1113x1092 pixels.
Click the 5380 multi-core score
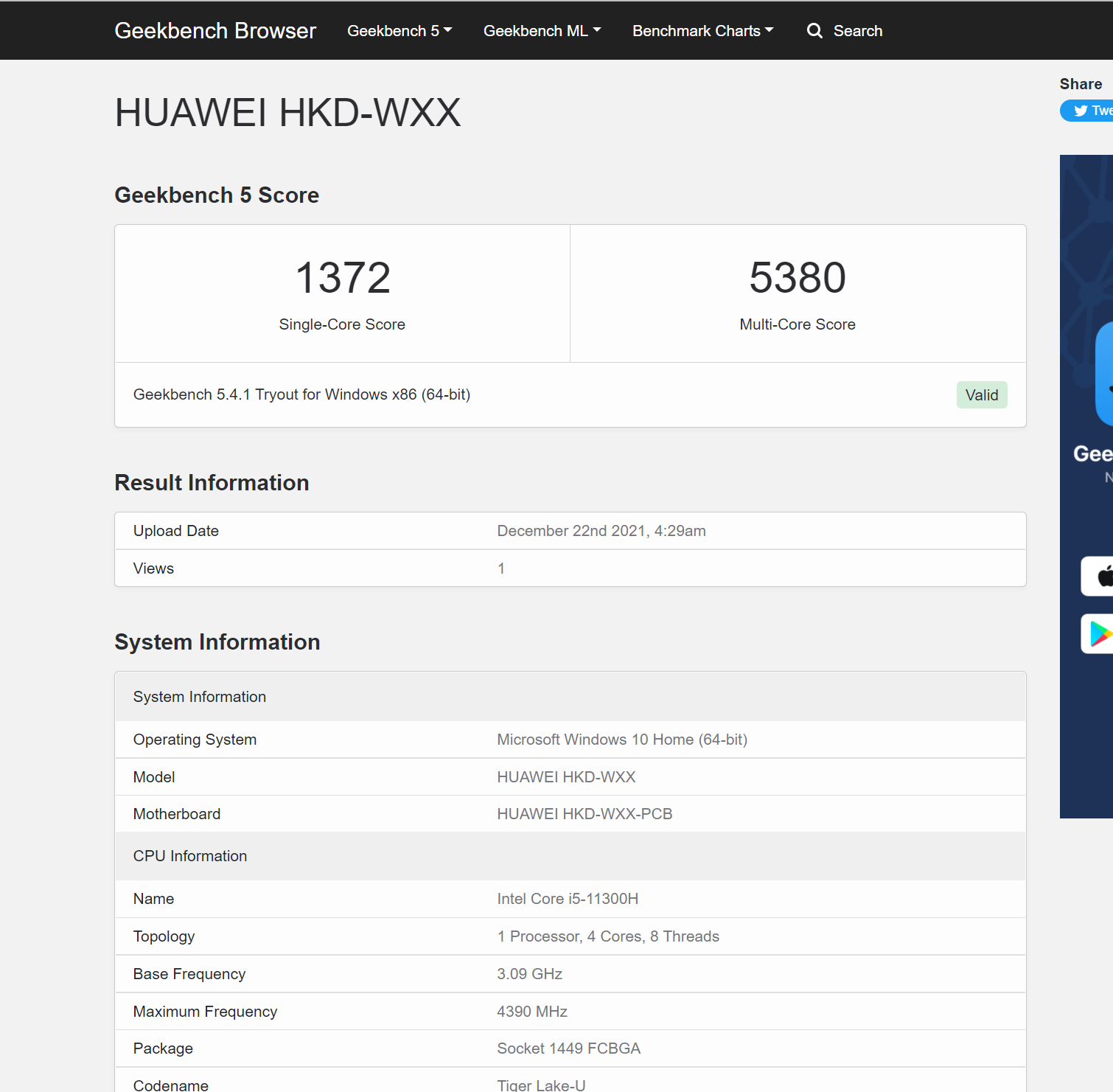[798, 278]
